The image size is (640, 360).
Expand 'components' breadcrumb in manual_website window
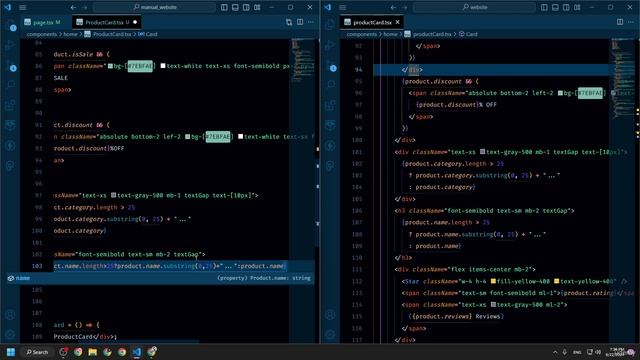(42, 34)
